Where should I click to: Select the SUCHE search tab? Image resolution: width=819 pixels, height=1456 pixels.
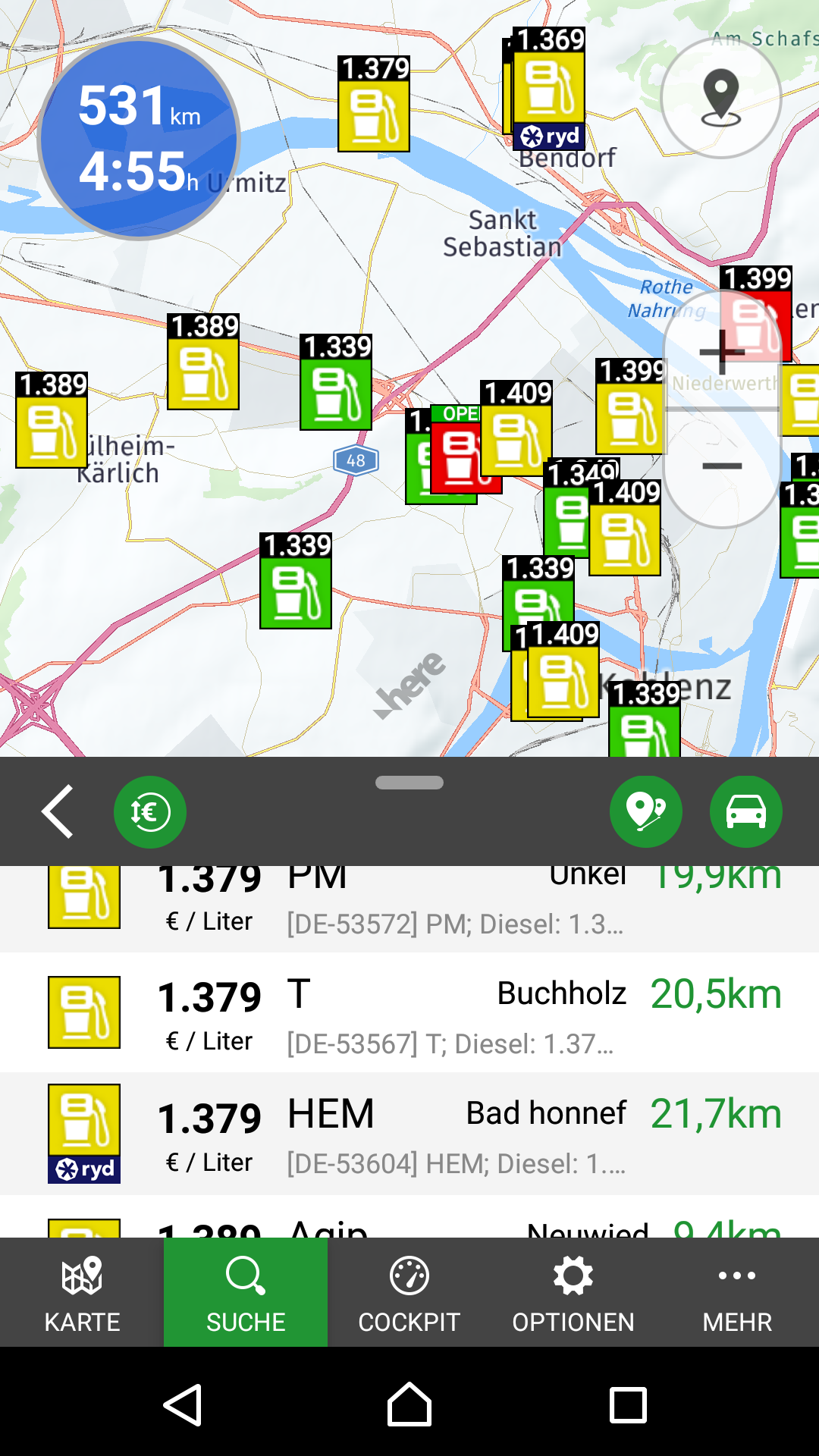click(246, 1292)
